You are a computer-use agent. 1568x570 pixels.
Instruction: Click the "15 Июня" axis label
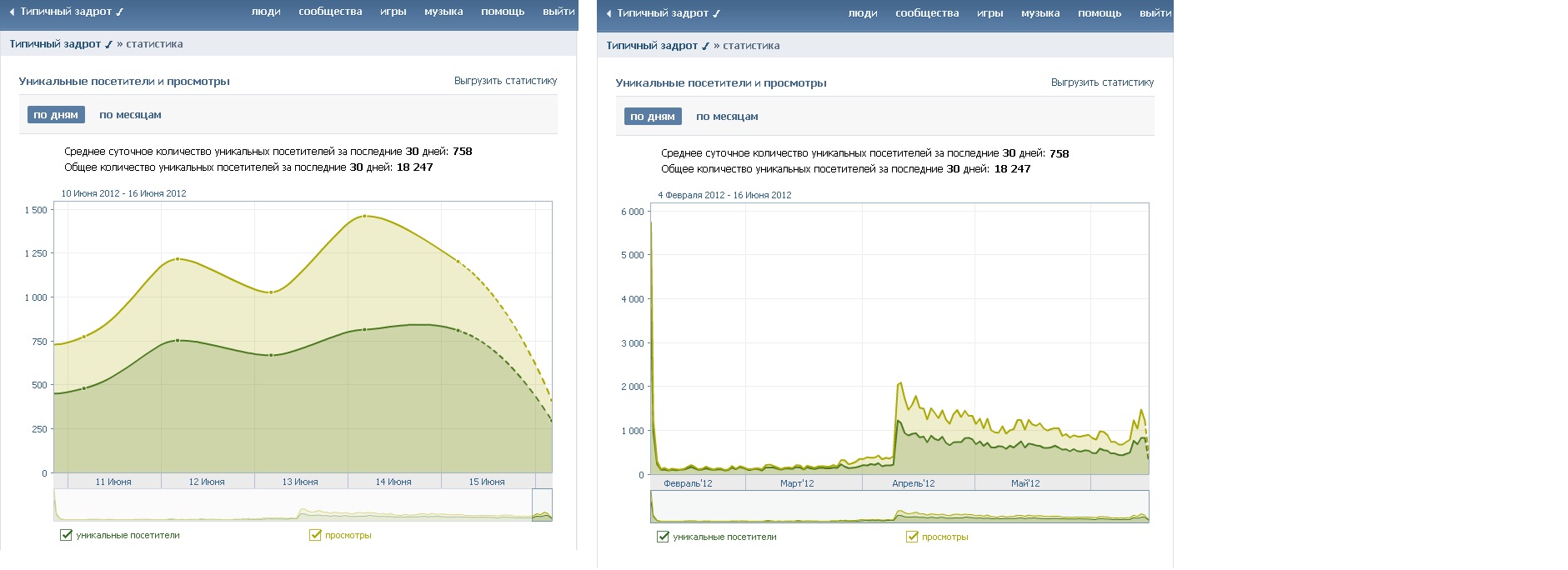click(487, 482)
